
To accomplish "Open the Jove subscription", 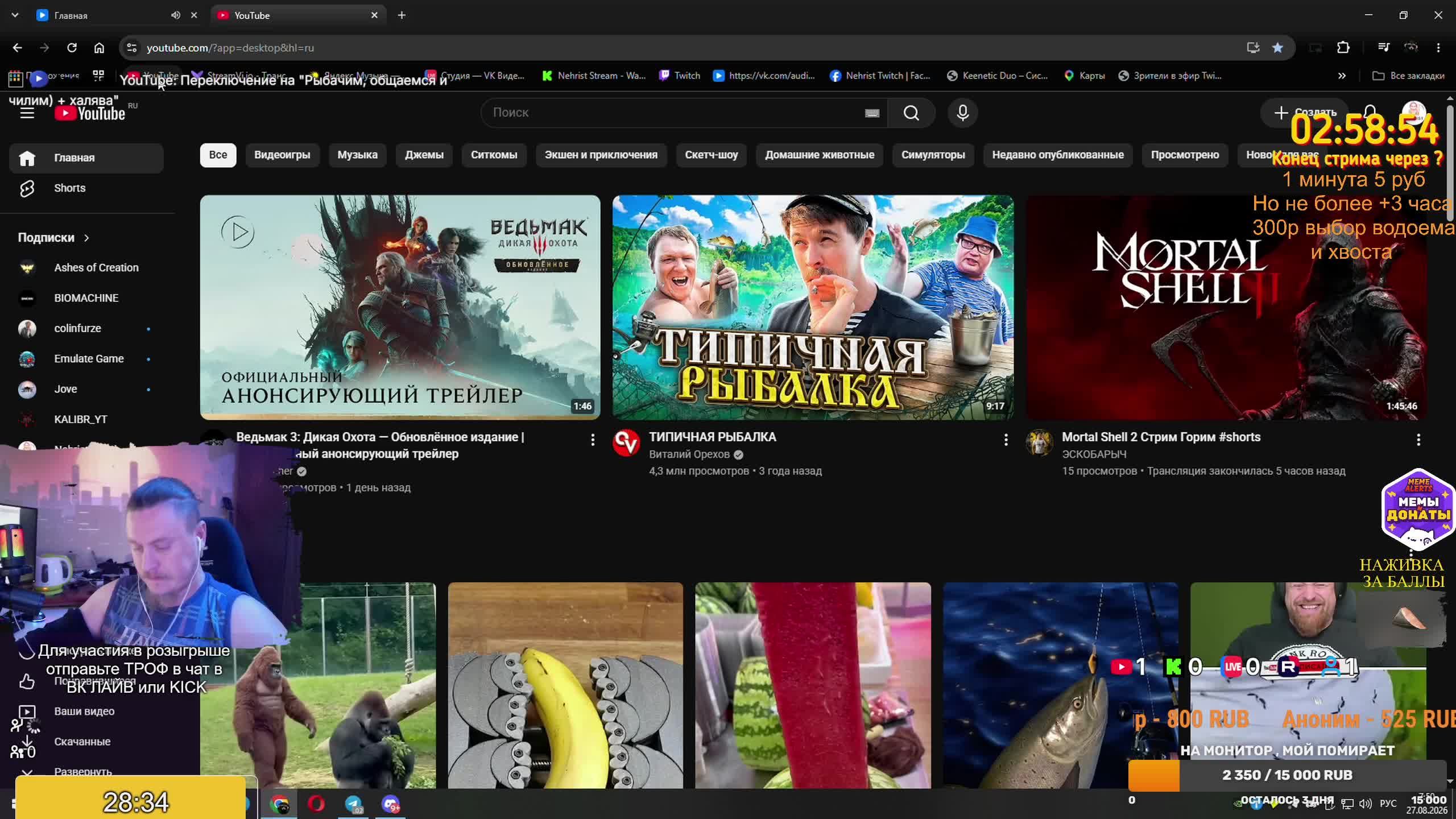I will (x=86, y=389).
